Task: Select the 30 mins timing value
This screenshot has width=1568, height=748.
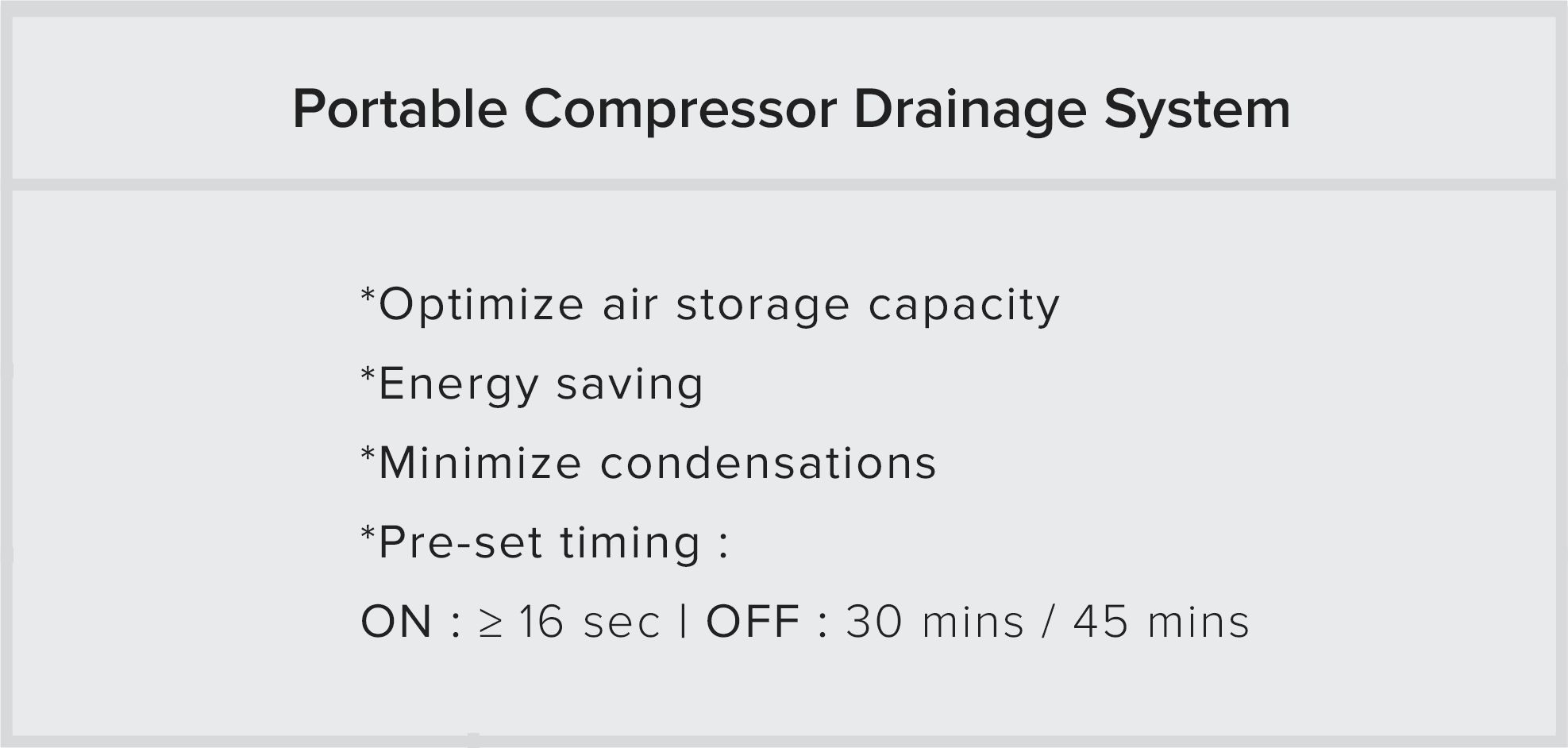Action: [934, 622]
